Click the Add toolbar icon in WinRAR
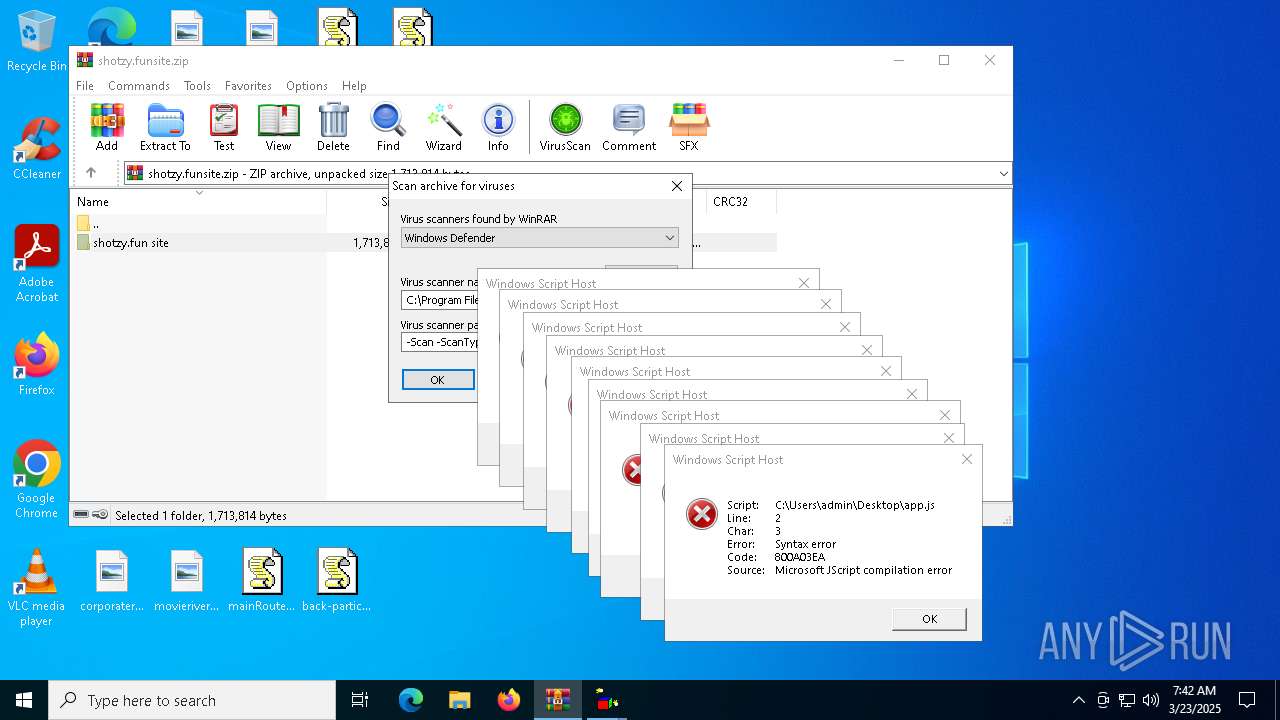The height and width of the screenshot is (720, 1280). (x=107, y=127)
